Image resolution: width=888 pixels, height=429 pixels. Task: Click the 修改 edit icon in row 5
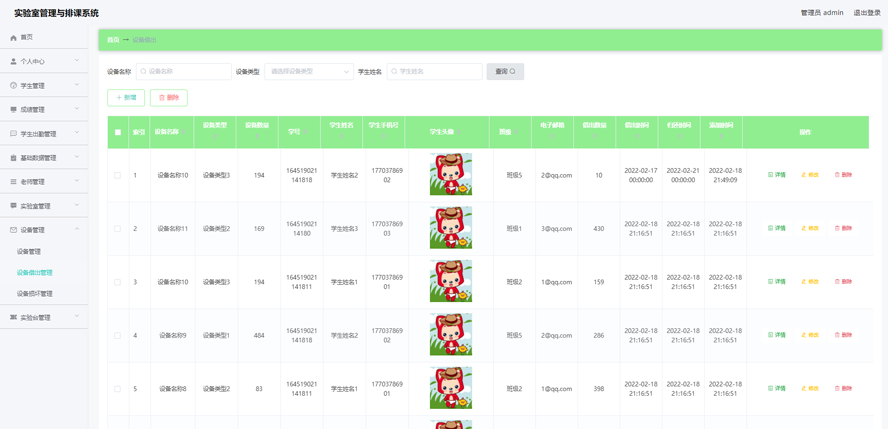pos(804,389)
